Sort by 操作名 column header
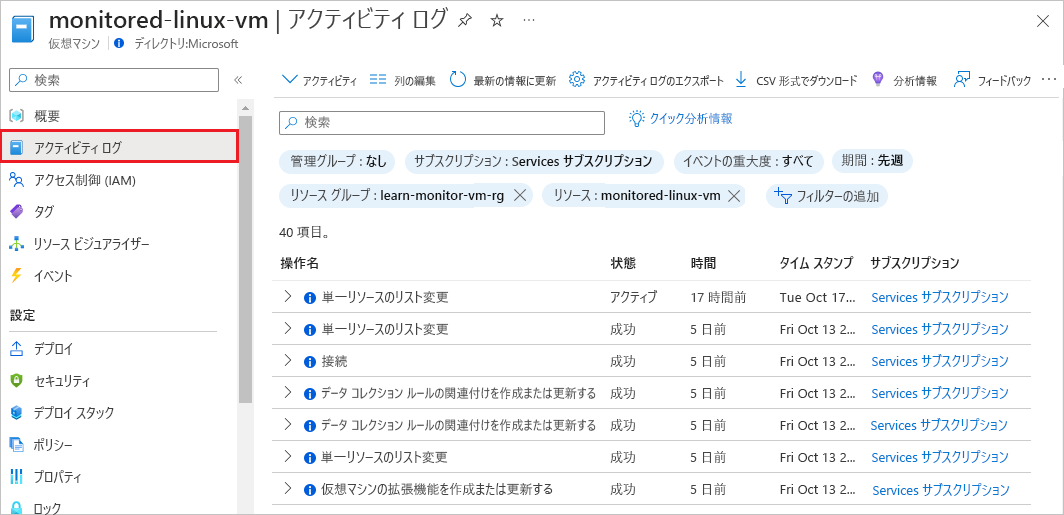Screen dimensions: 1064x515 click(x=299, y=263)
